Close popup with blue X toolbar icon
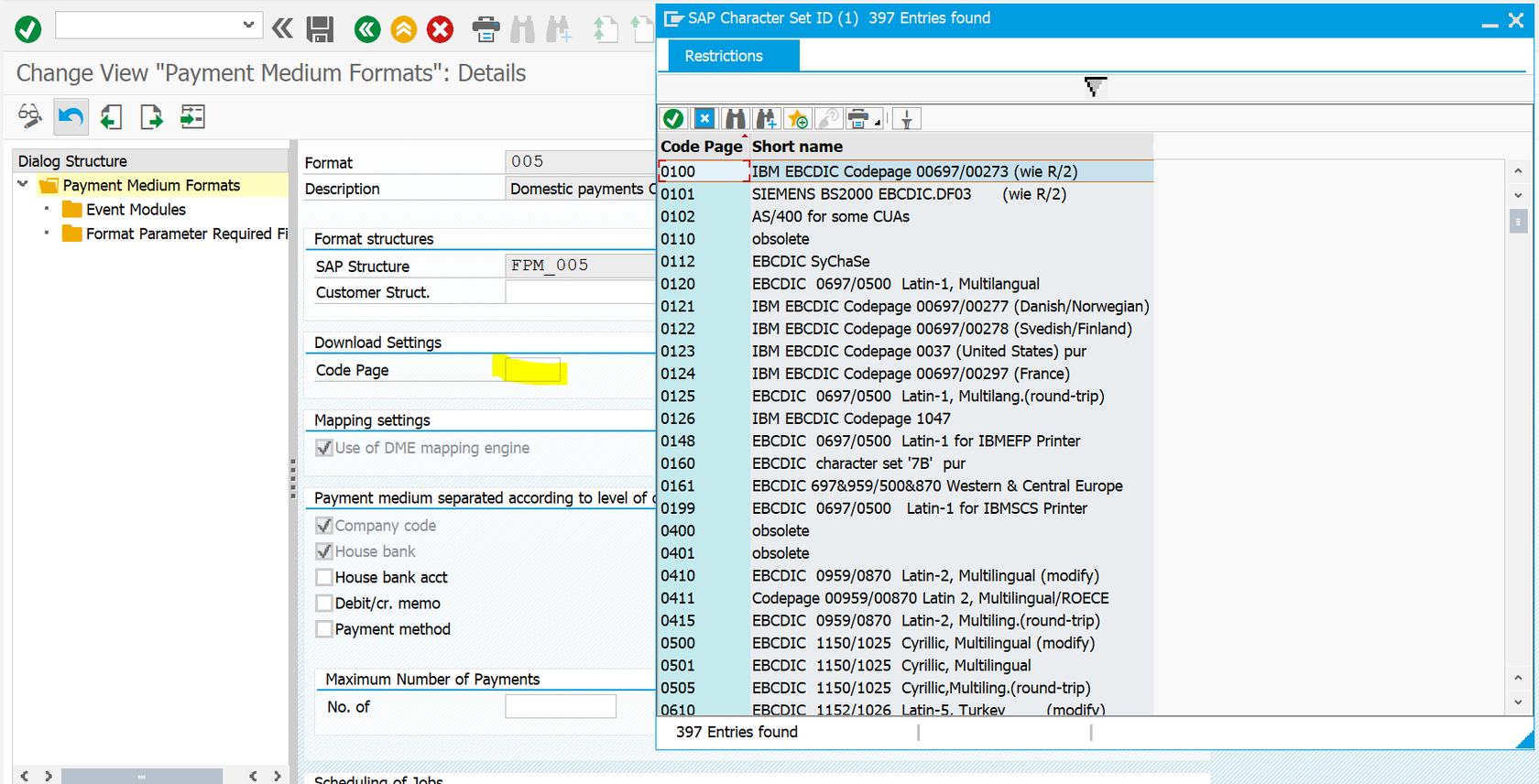The image size is (1539, 784). pos(704,118)
